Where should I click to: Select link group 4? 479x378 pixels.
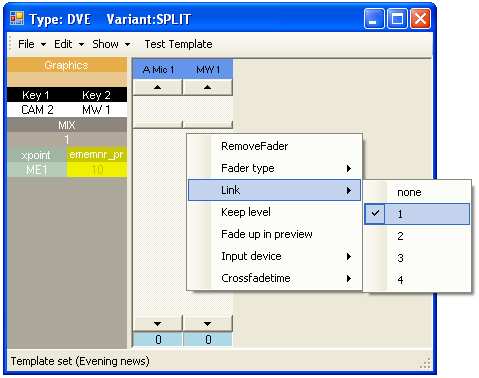click(417, 280)
